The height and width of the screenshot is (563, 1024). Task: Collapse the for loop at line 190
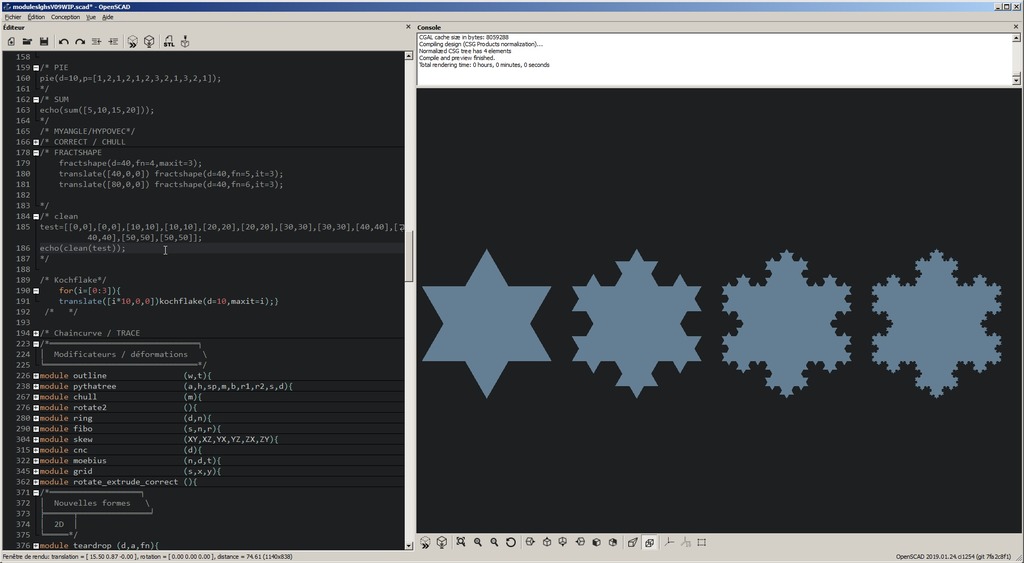point(36,291)
